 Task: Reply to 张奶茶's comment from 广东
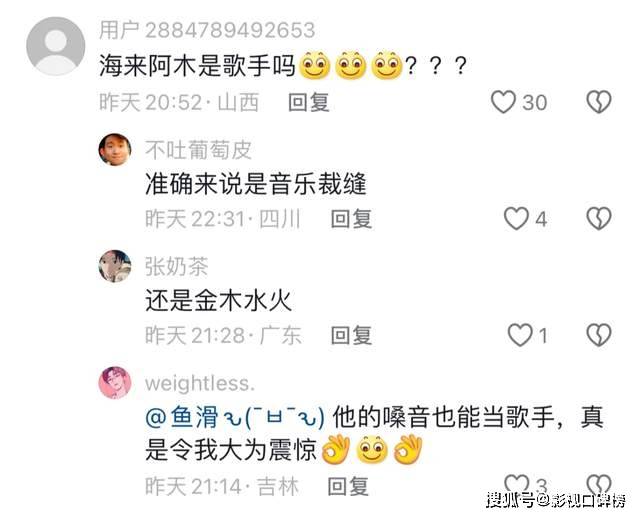coord(351,335)
